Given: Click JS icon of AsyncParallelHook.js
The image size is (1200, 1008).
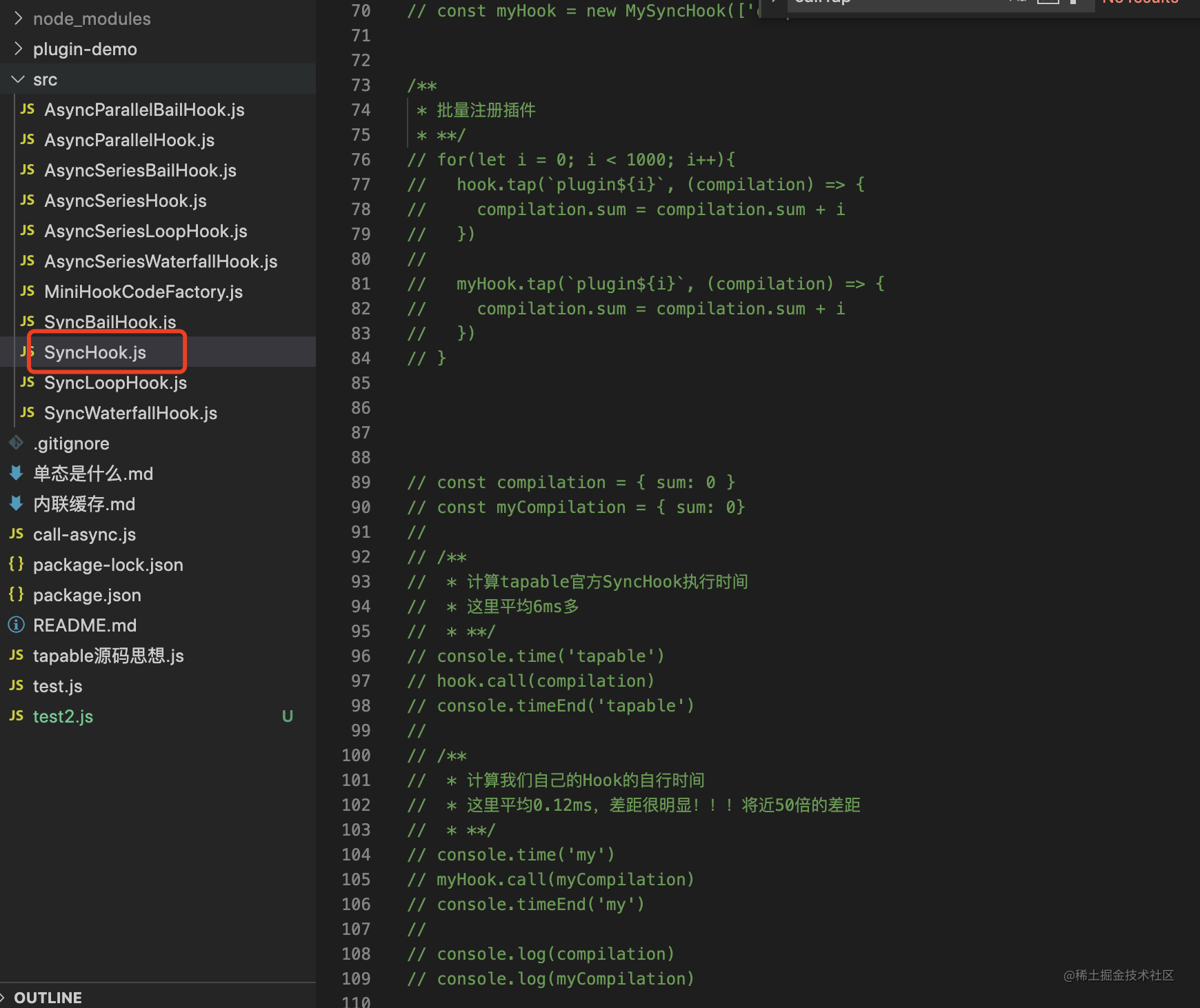Looking at the screenshot, I should coord(28,140).
